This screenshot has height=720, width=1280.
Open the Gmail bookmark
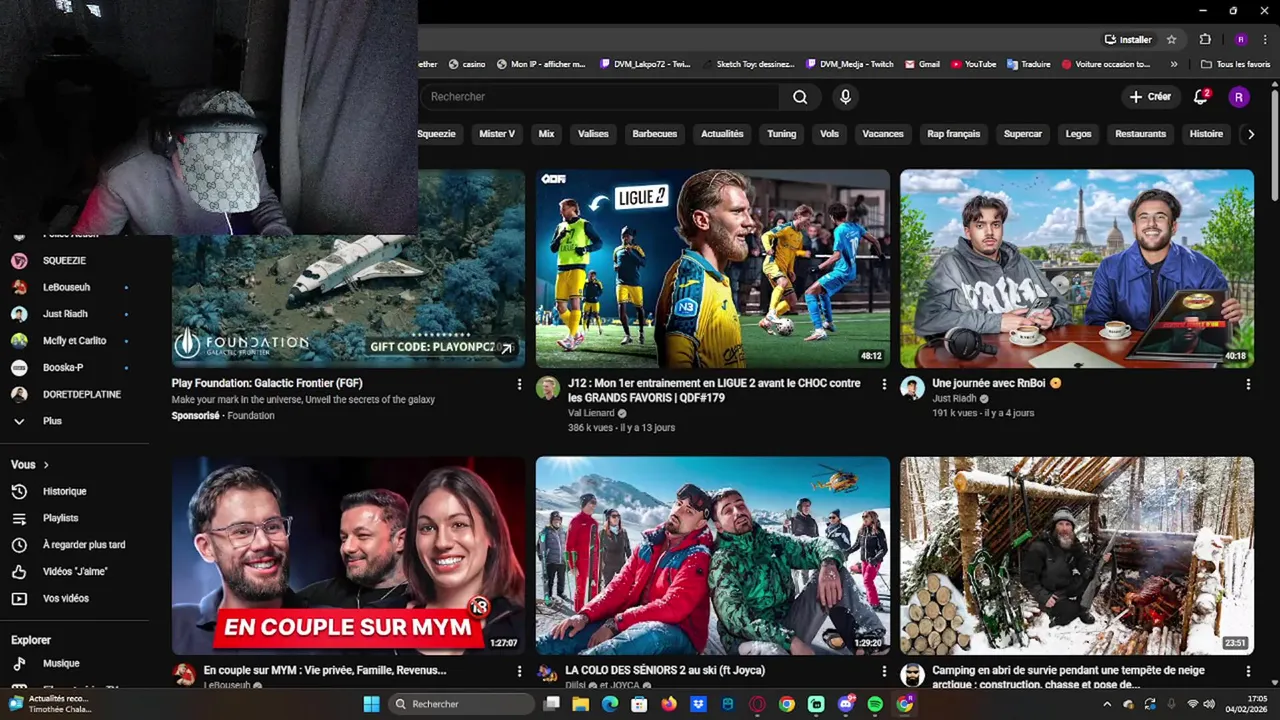coord(922,64)
